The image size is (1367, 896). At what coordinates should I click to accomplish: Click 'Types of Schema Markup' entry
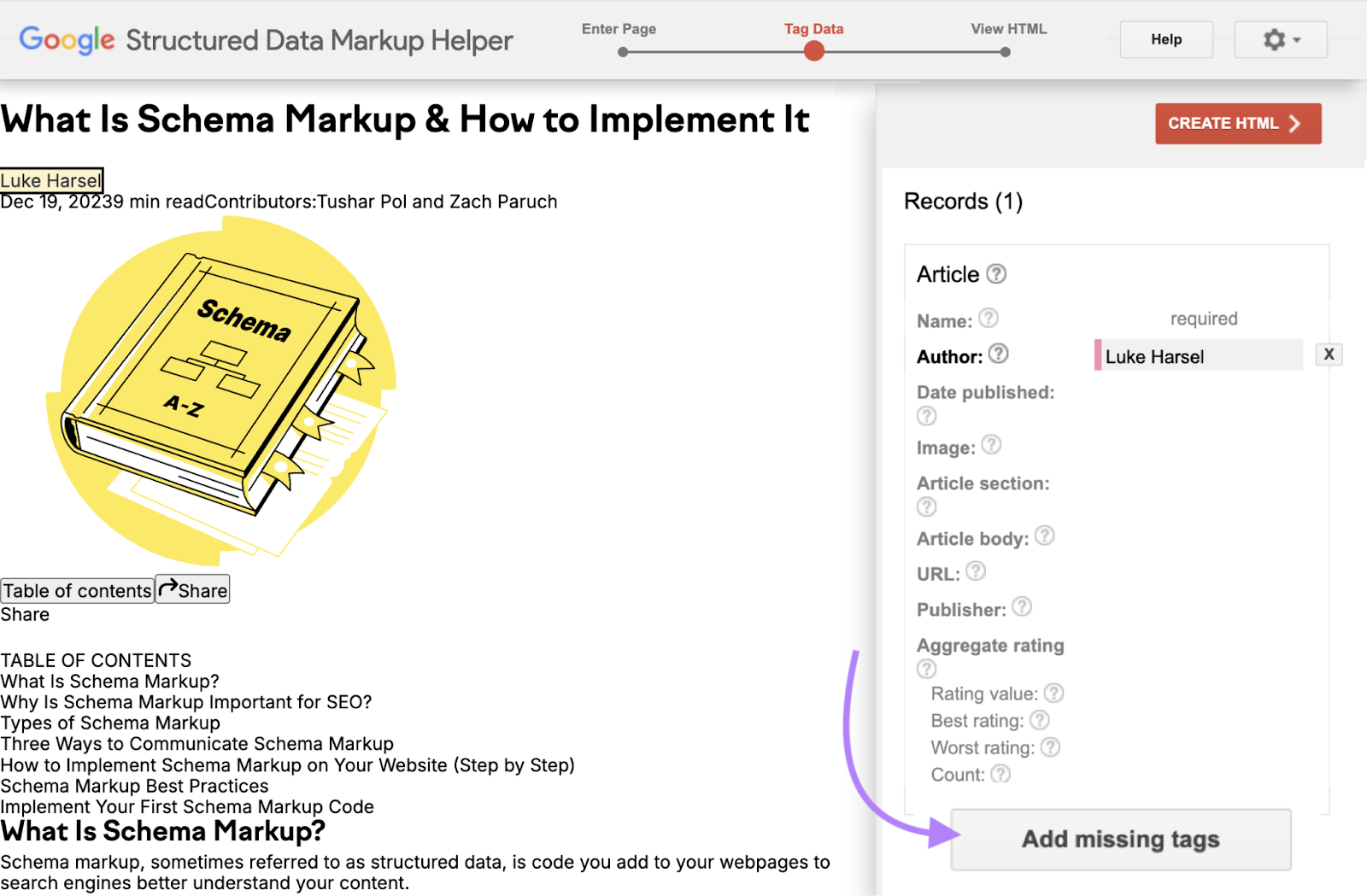[110, 723]
